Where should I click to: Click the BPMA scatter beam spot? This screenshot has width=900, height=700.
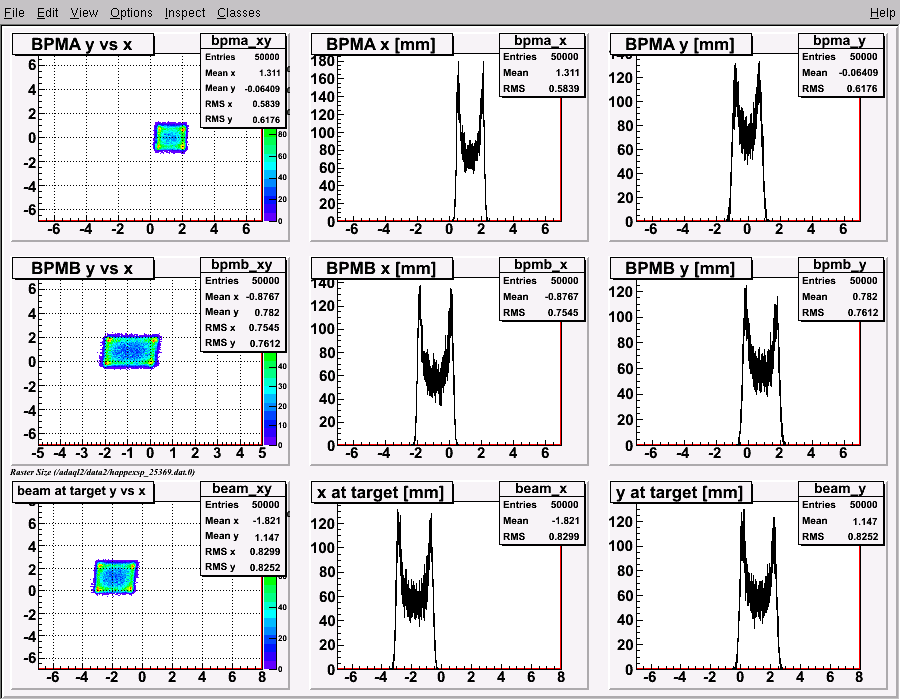[x=170, y=137]
